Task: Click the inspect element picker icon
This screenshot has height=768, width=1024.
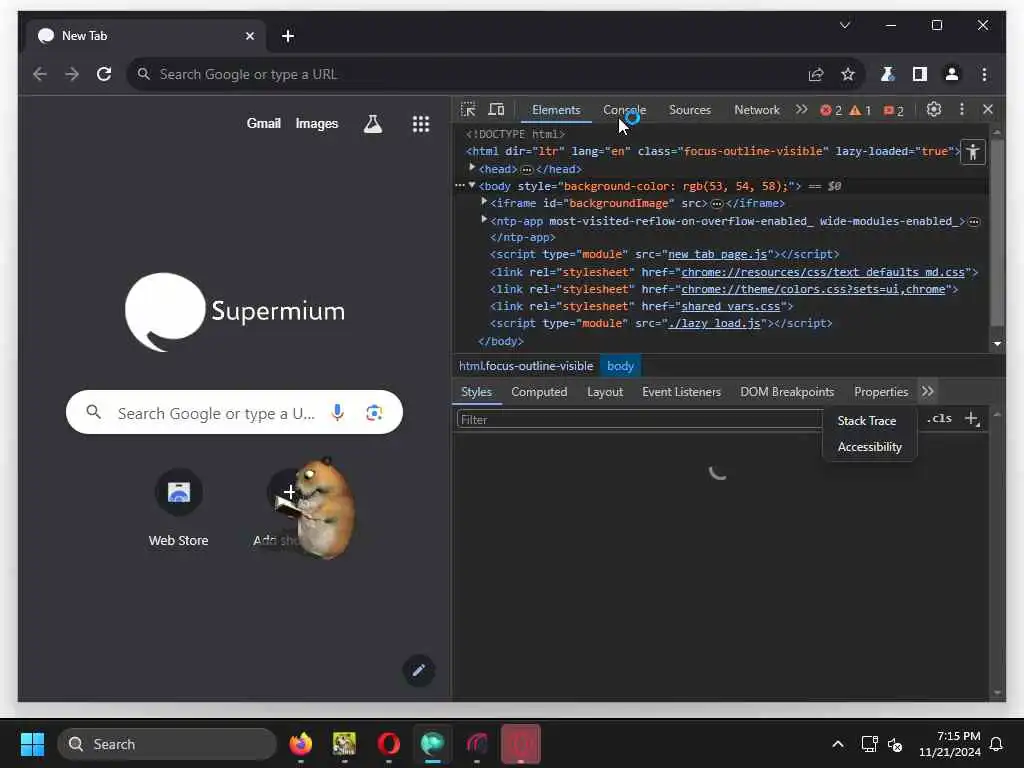Action: (468, 110)
